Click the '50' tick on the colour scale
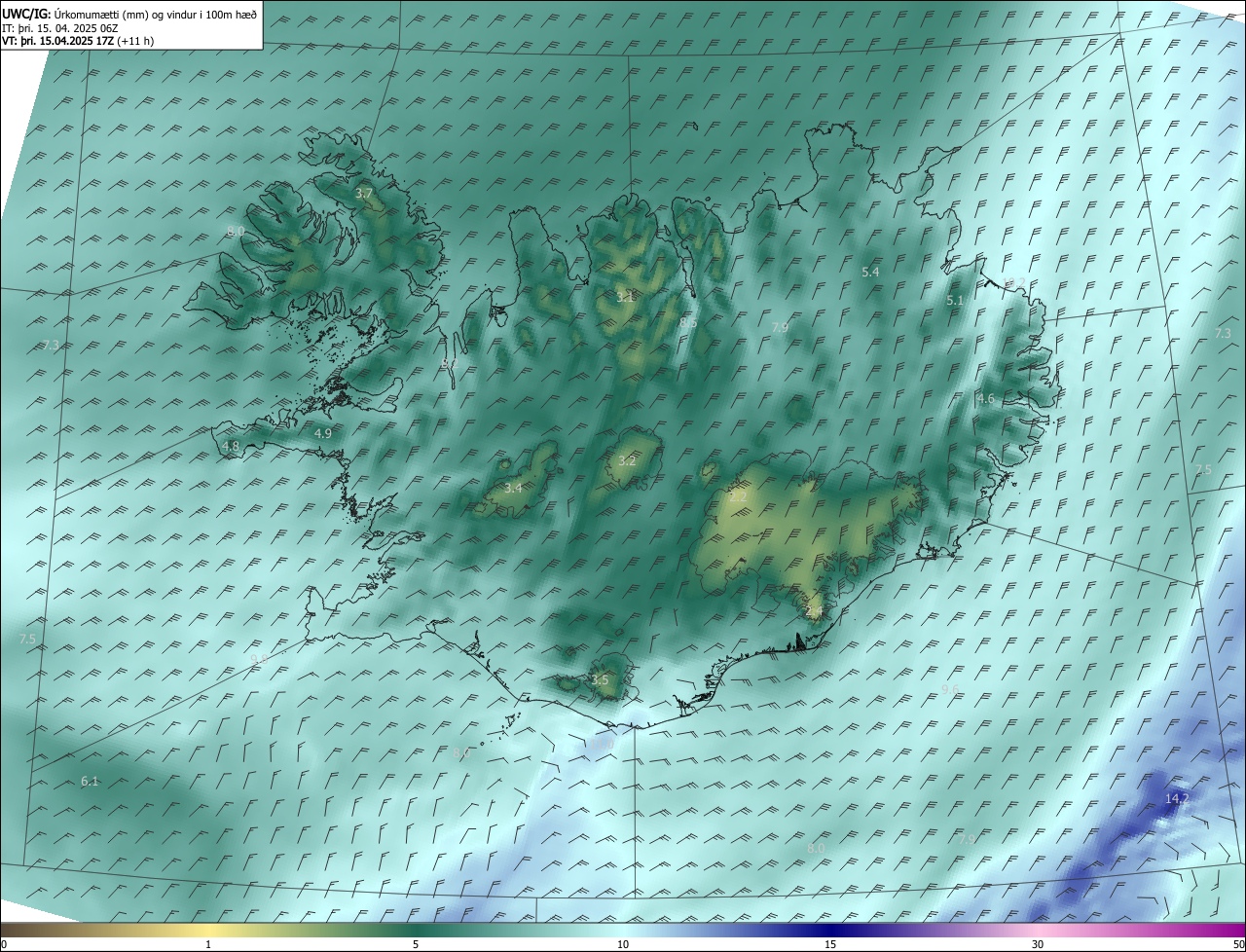The height and width of the screenshot is (952, 1246). click(1238, 945)
